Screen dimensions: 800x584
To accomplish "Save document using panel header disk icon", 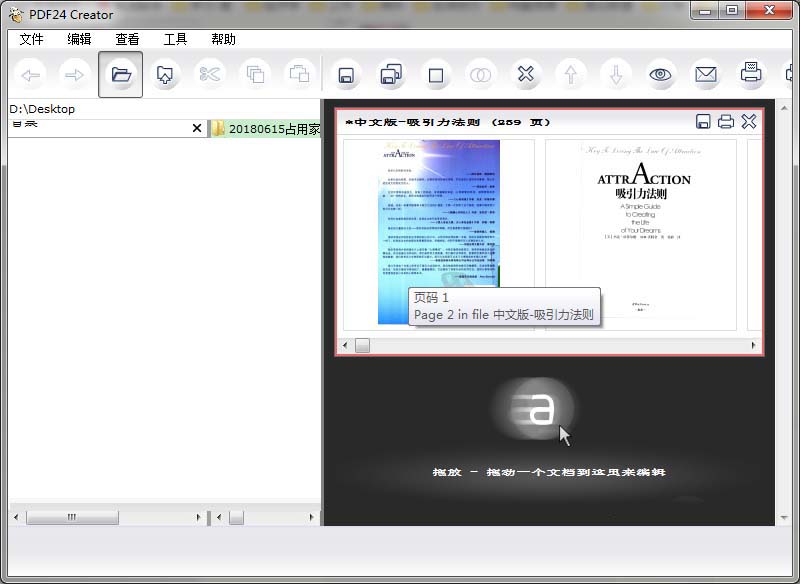I will coord(703,122).
